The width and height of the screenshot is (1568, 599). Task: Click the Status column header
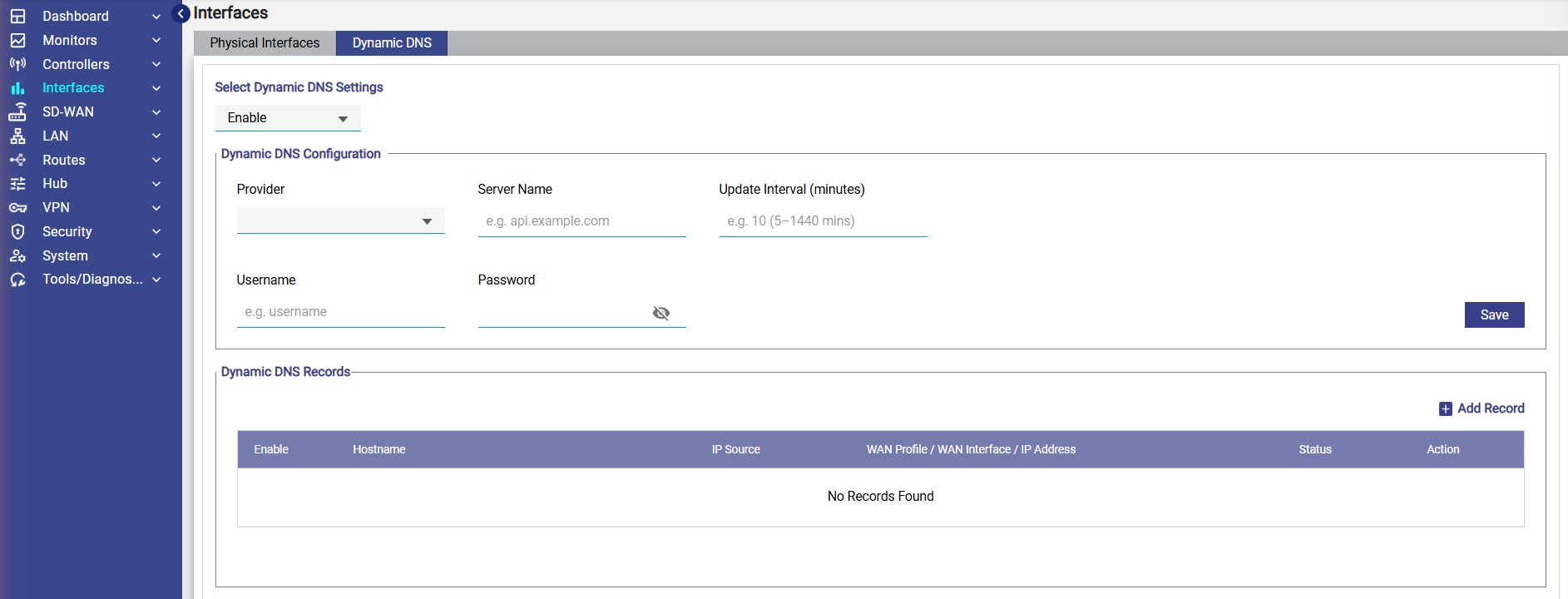coord(1315,449)
